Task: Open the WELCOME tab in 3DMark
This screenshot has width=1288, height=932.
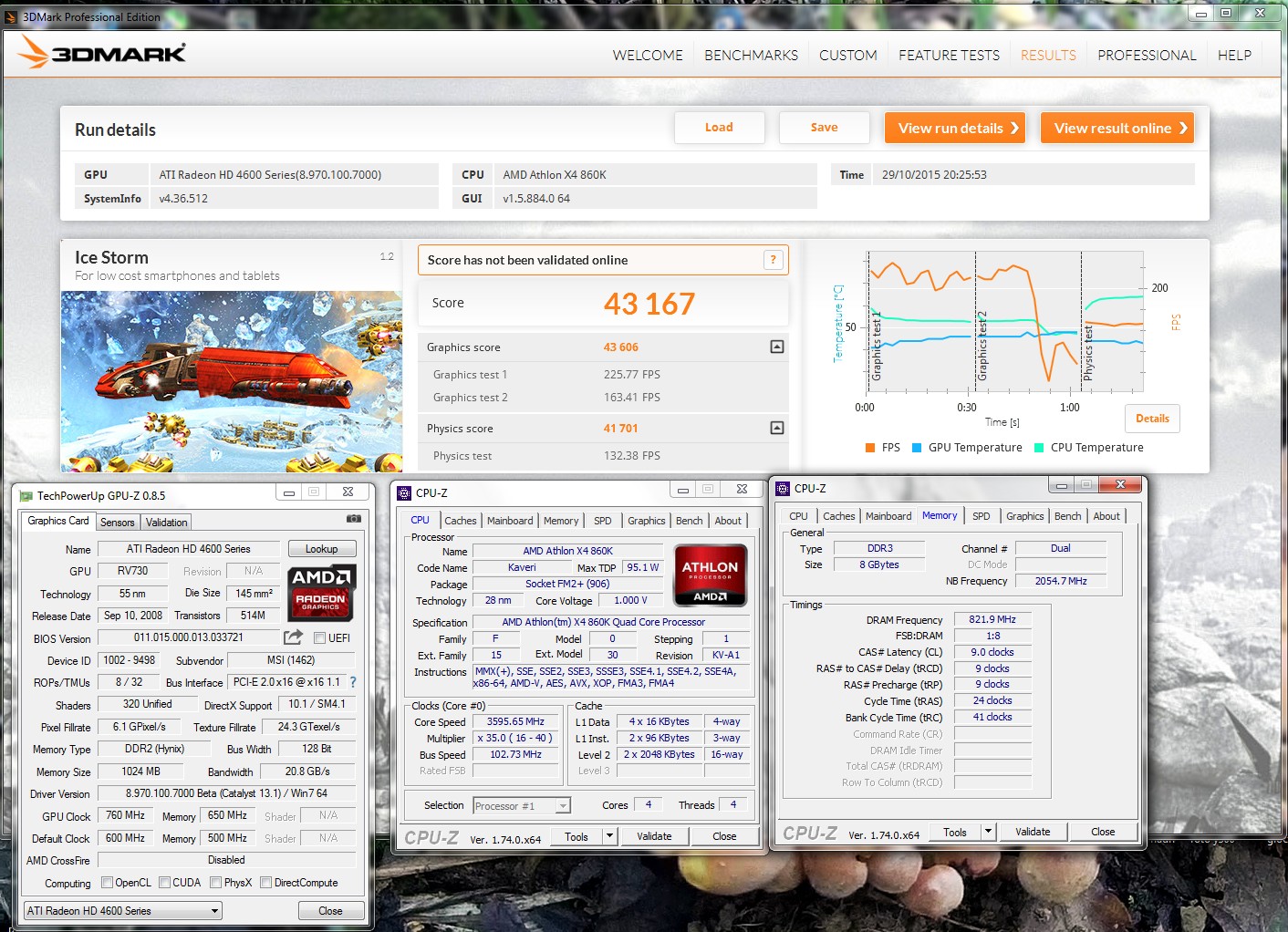Action: (648, 55)
